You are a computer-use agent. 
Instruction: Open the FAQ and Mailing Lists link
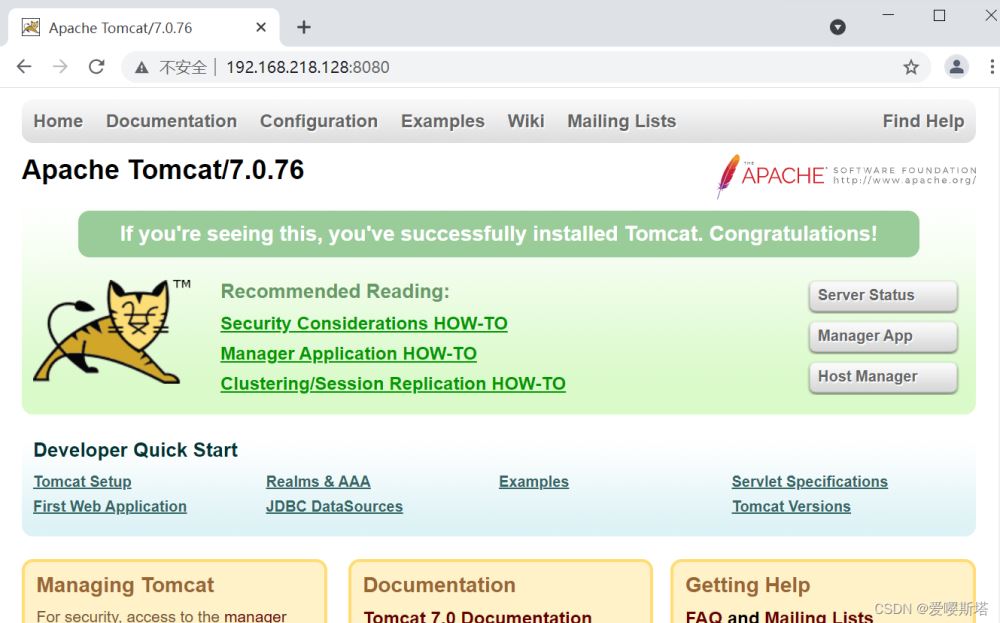(x=779, y=616)
